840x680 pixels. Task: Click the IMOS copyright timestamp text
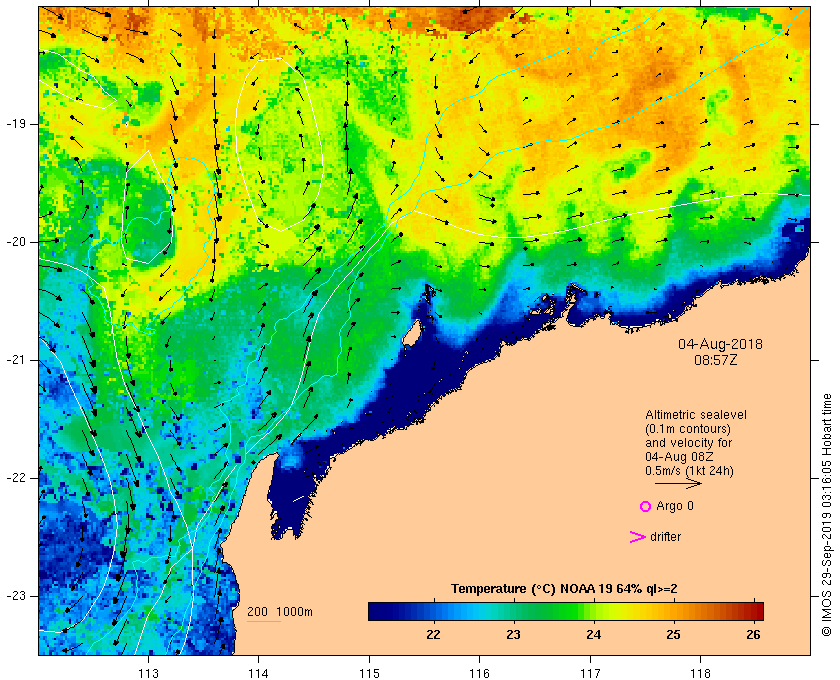coord(827,515)
